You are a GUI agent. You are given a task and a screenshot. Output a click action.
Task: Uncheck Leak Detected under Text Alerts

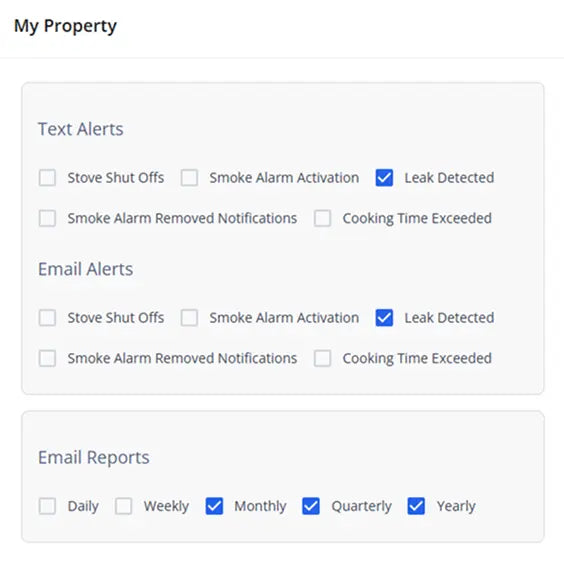[x=384, y=178]
